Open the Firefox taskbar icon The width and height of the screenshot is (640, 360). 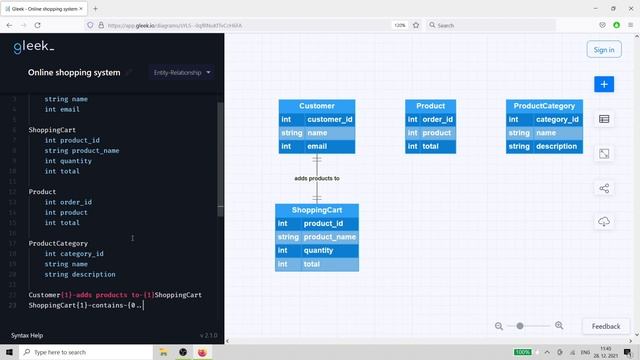202,352
